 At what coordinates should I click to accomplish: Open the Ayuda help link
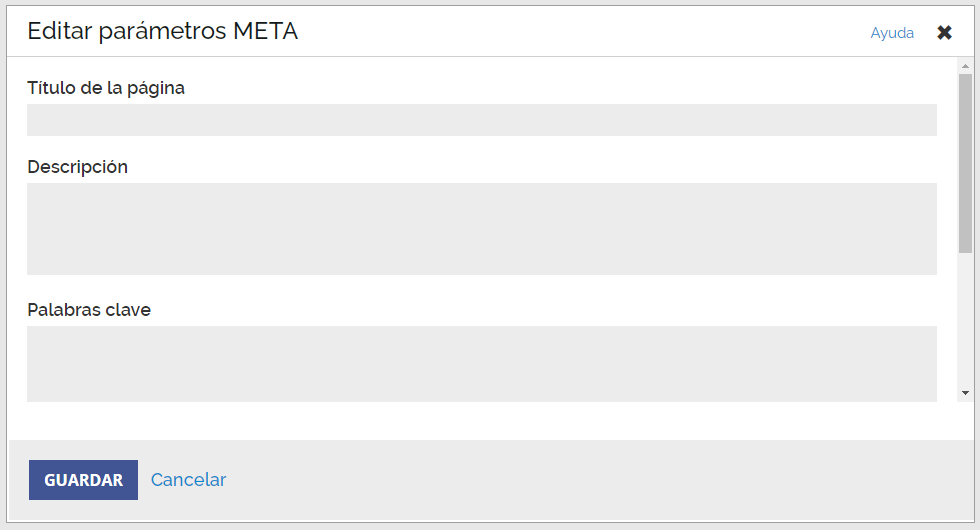[x=892, y=33]
